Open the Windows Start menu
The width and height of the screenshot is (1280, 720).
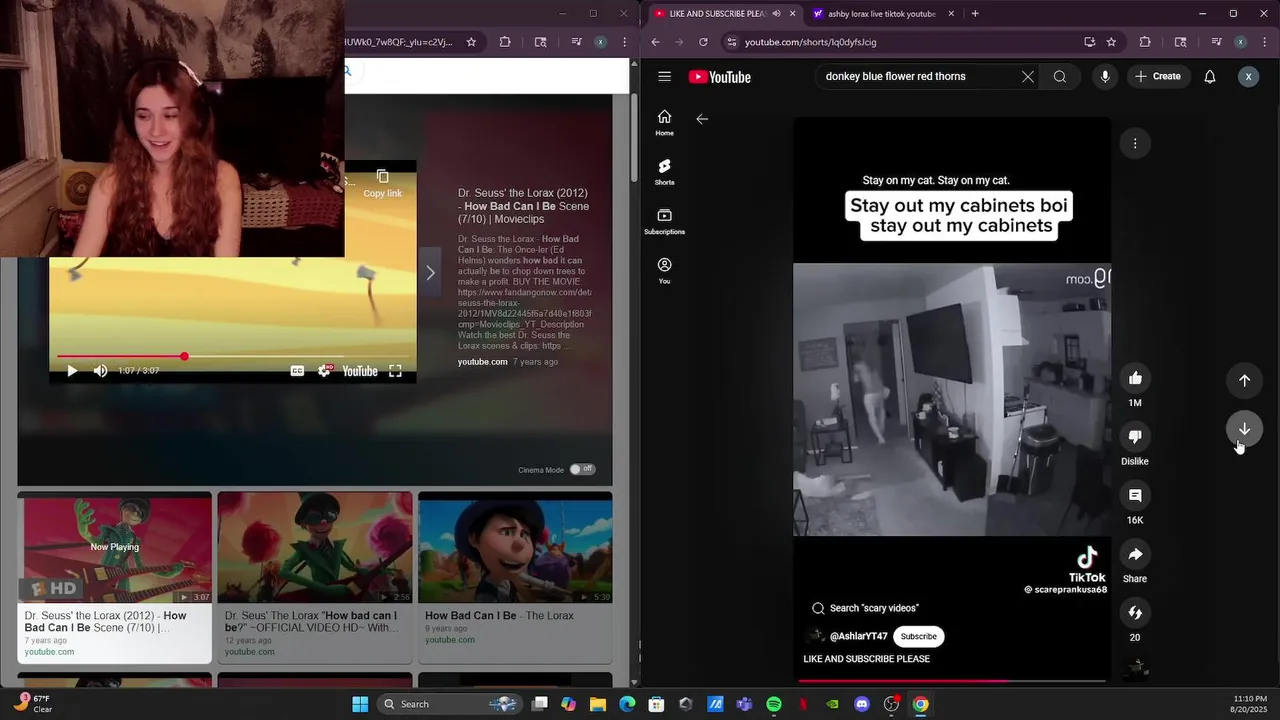(x=360, y=704)
